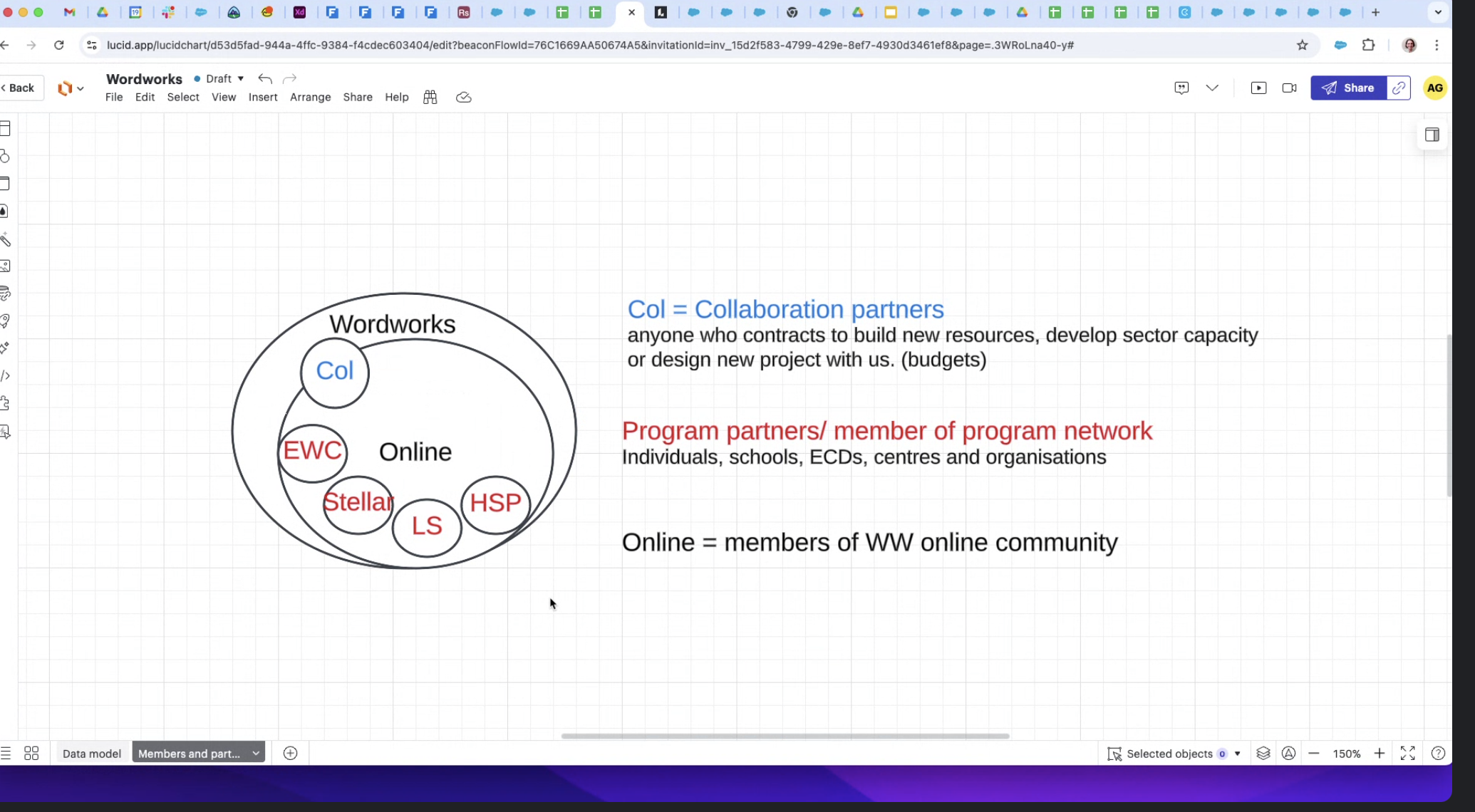This screenshot has height=812, width=1475.
Task: Click the video camera record icon
Action: (x=1289, y=88)
